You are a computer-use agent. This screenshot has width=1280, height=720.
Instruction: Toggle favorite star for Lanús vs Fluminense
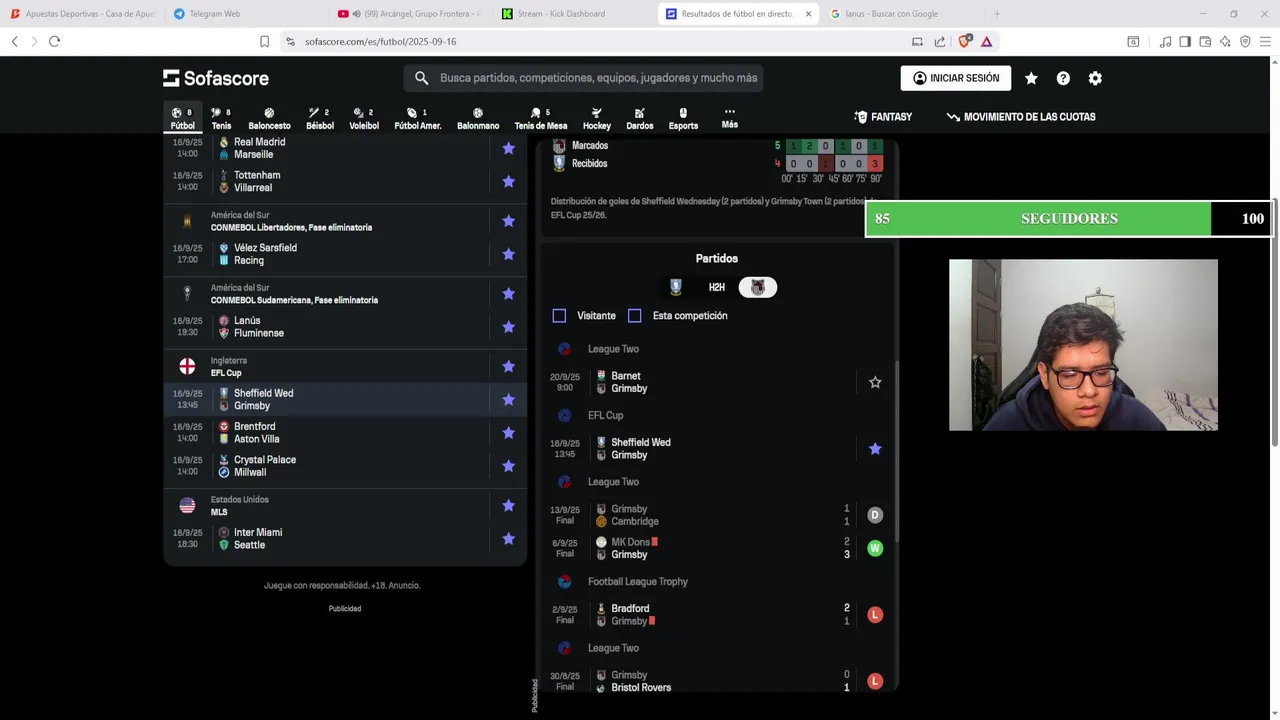[x=508, y=327]
